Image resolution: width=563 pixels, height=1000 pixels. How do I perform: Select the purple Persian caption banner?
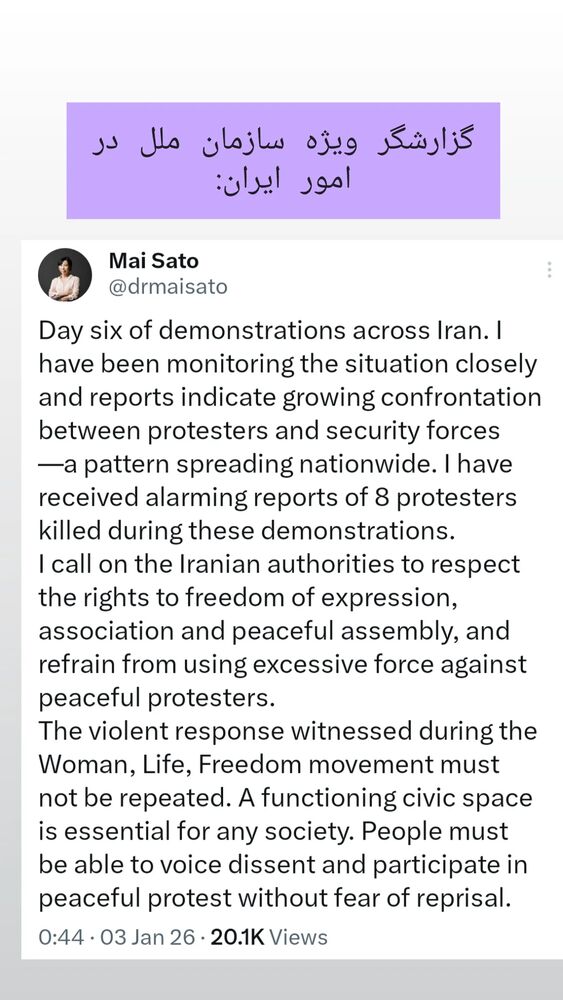click(x=283, y=160)
